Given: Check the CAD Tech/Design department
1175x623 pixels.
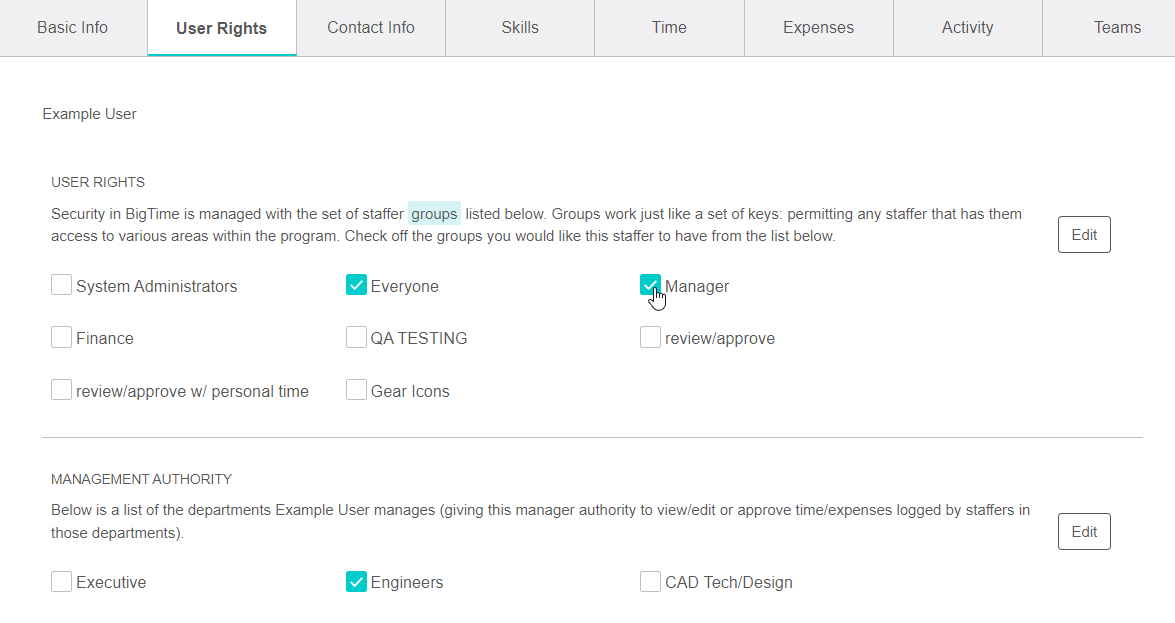Looking at the screenshot, I should coord(650,581).
